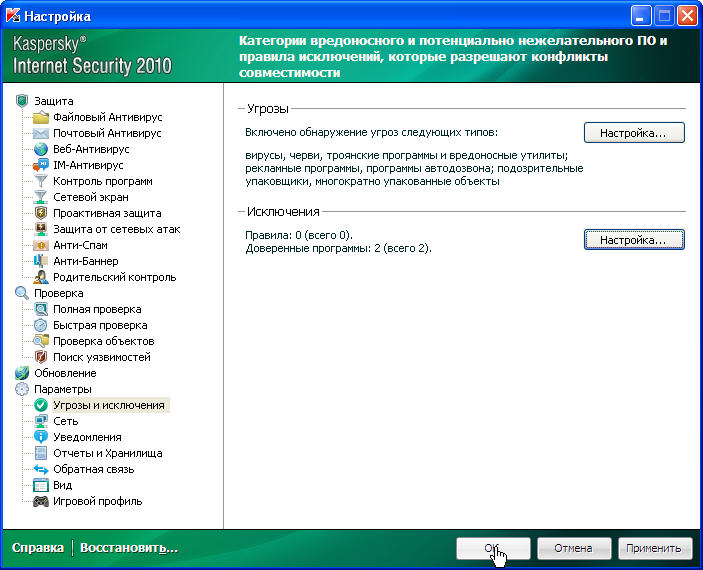Minimize the Настройка window

(x=641, y=17)
